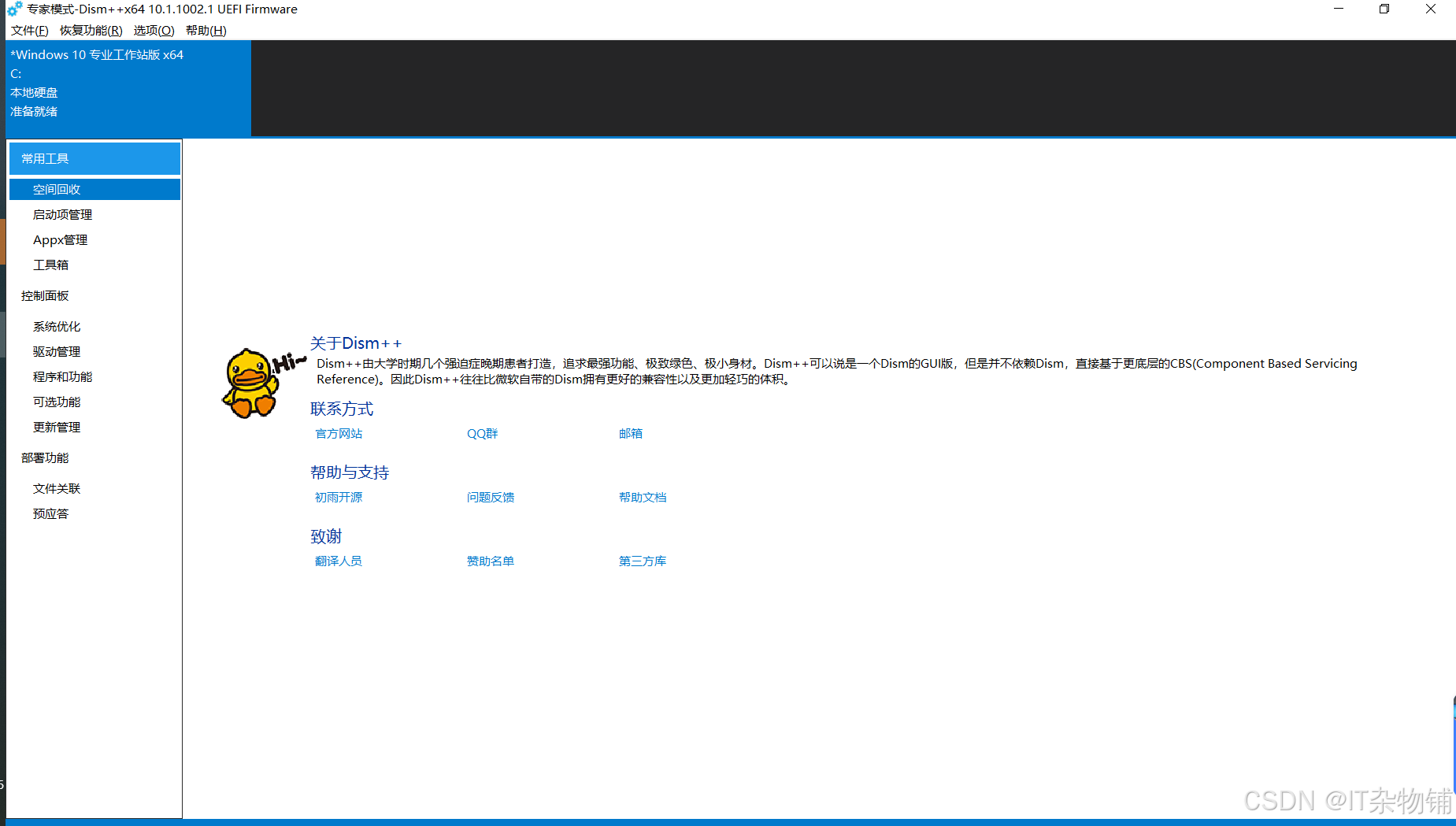Select 空间回收 in sidebar

coord(94,189)
